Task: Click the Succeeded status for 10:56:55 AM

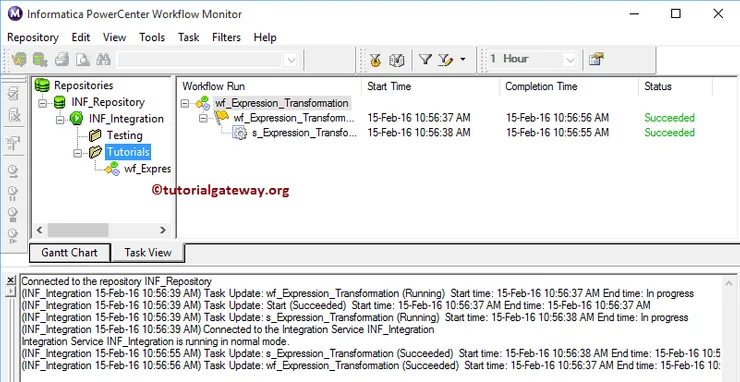Action: coord(669,133)
